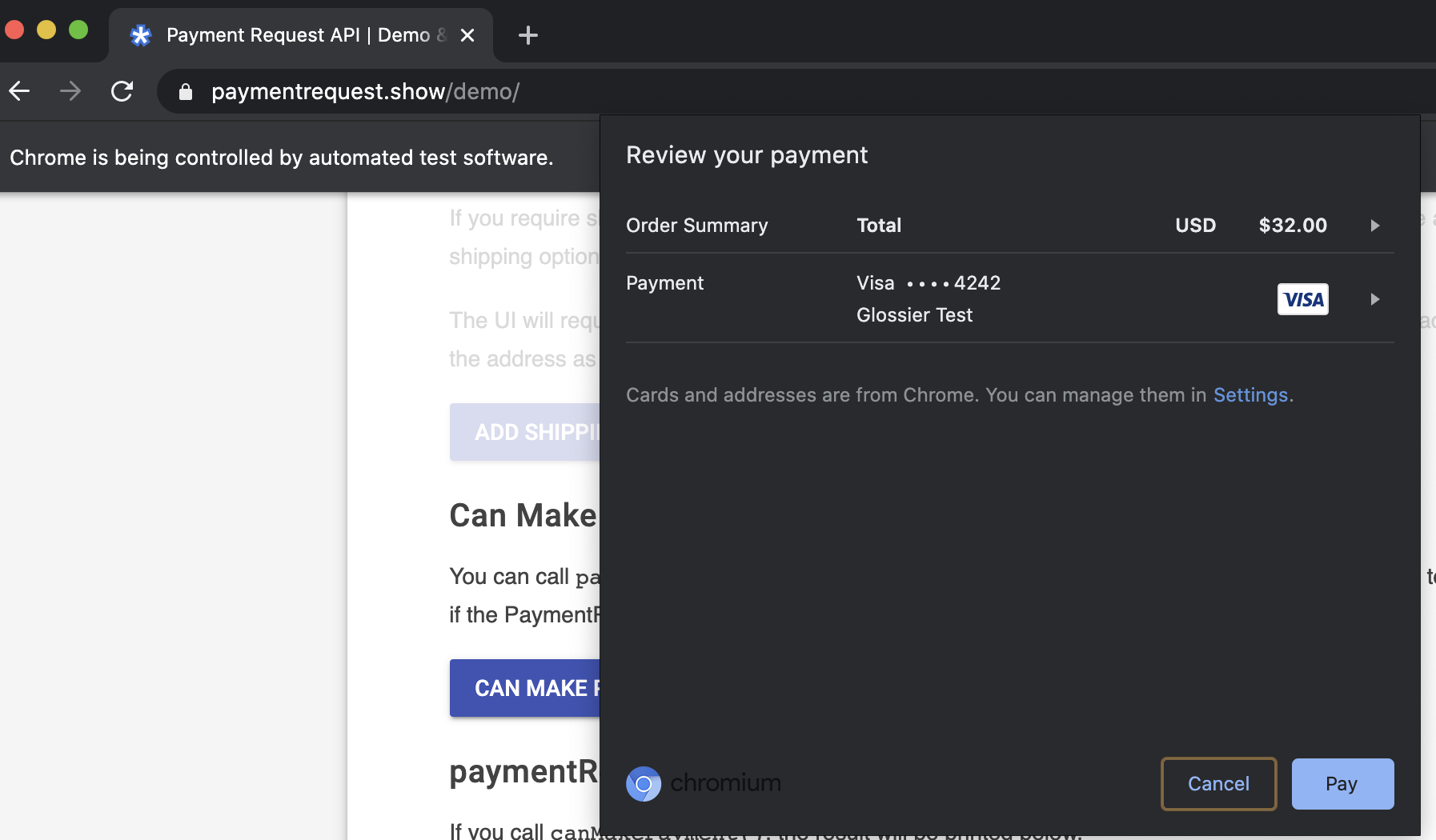Click the Chromium logo in the payment sheet
The image size is (1436, 840).
click(x=644, y=784)
